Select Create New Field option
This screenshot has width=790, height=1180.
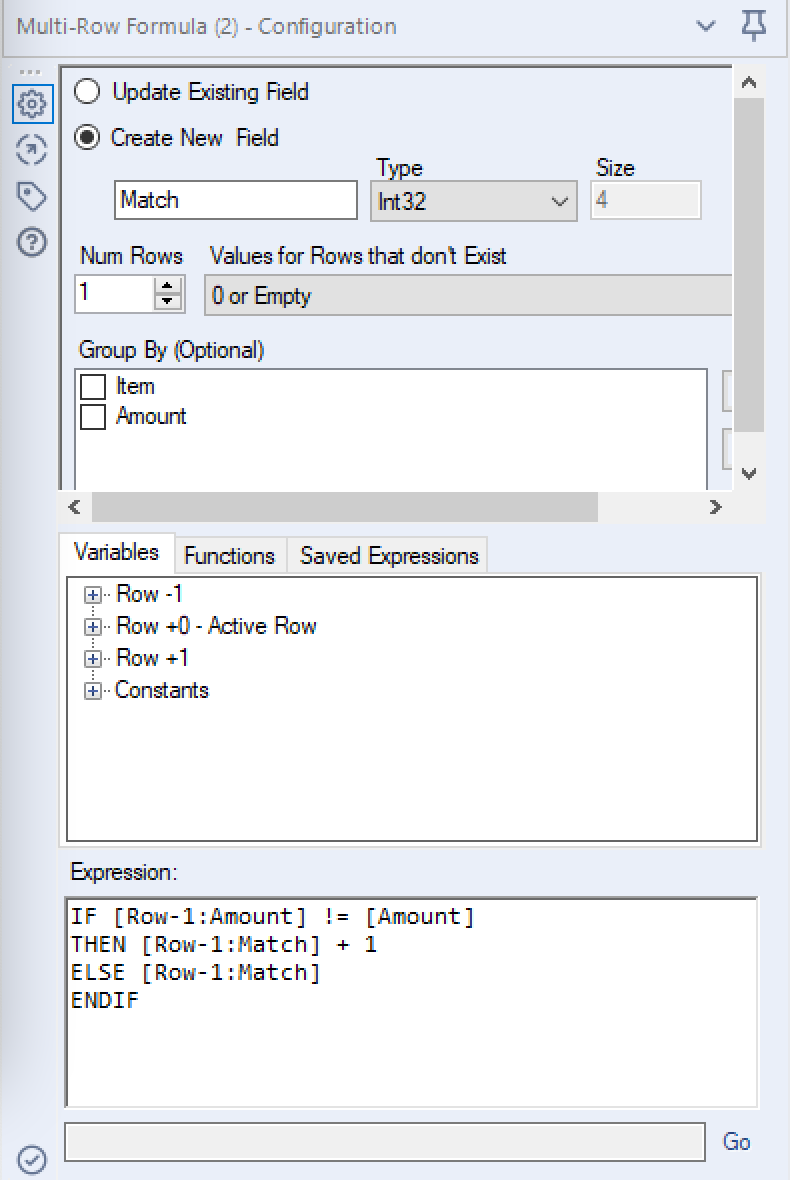(87, 137)
